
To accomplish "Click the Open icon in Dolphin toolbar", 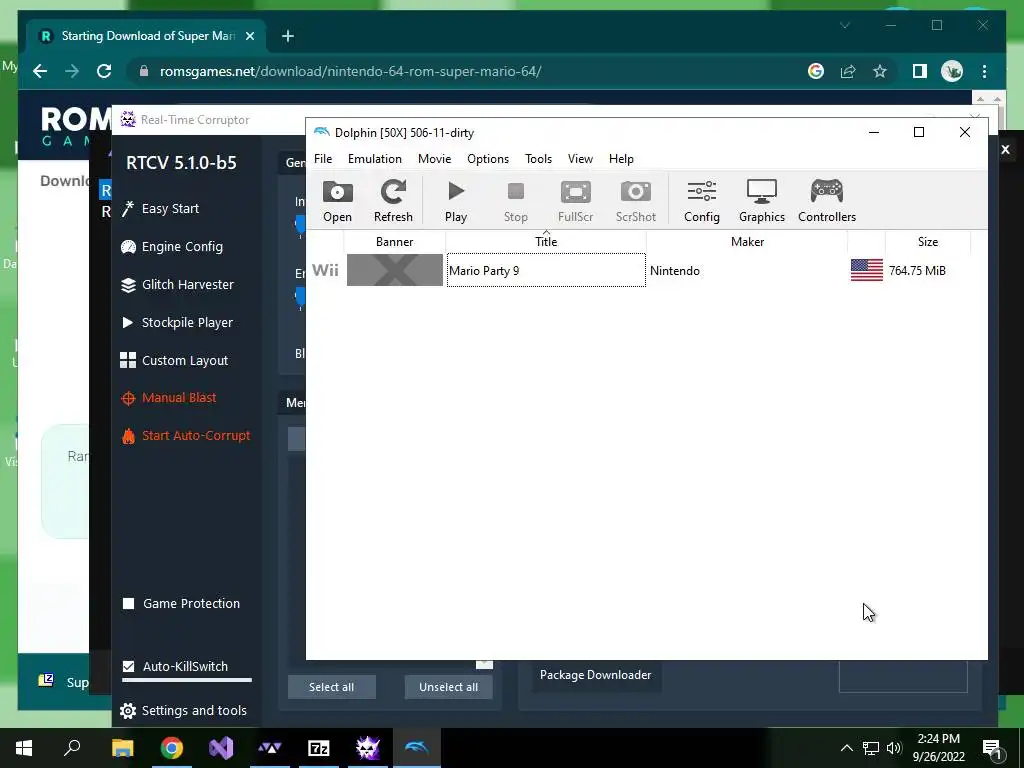I will click(x=337, y=201).
